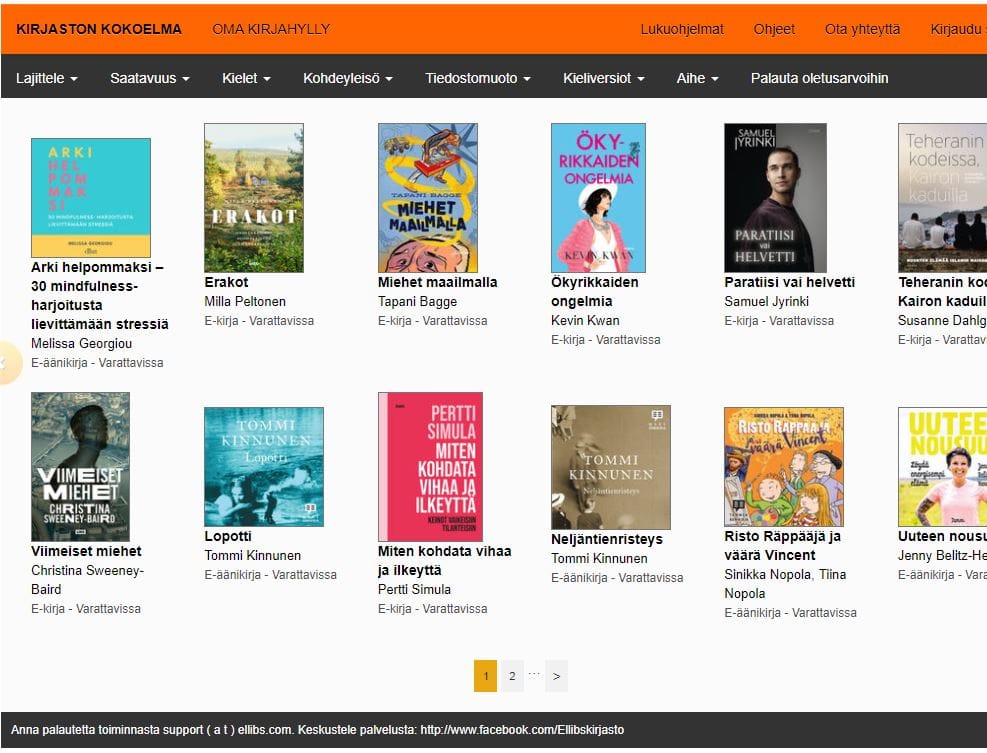Expand the Lajittele sort dropdown
Screen dimensions: 987x753
pyautogui.click(x=47, y=78)
